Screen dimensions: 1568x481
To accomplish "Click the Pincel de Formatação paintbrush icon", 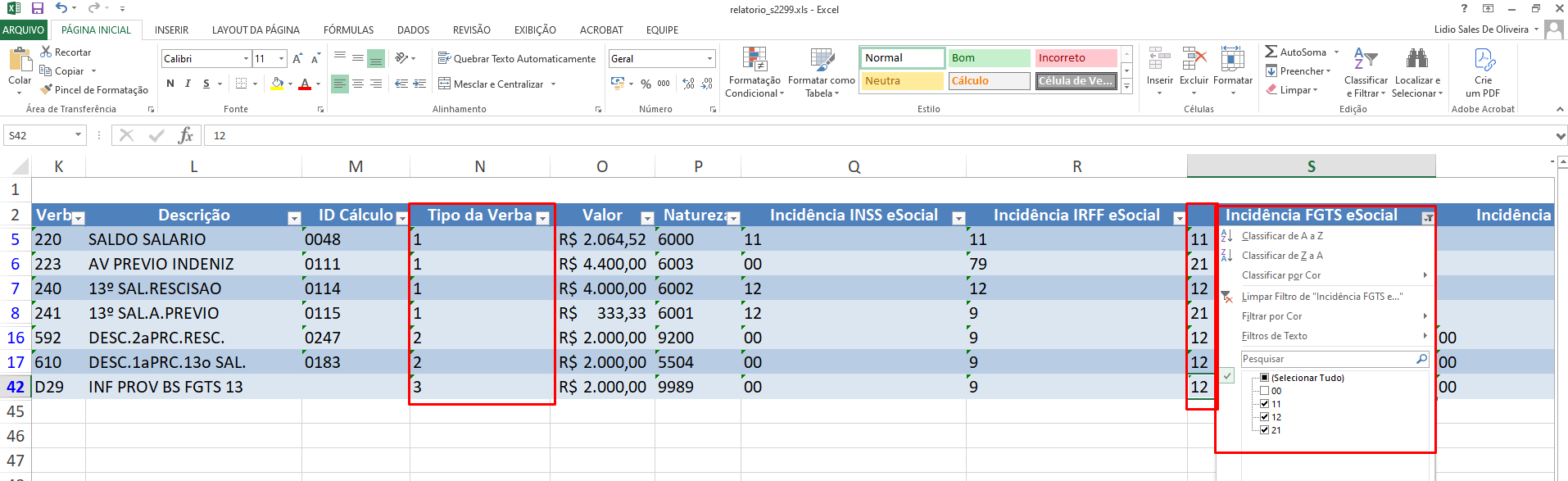I will click(46, 89).
